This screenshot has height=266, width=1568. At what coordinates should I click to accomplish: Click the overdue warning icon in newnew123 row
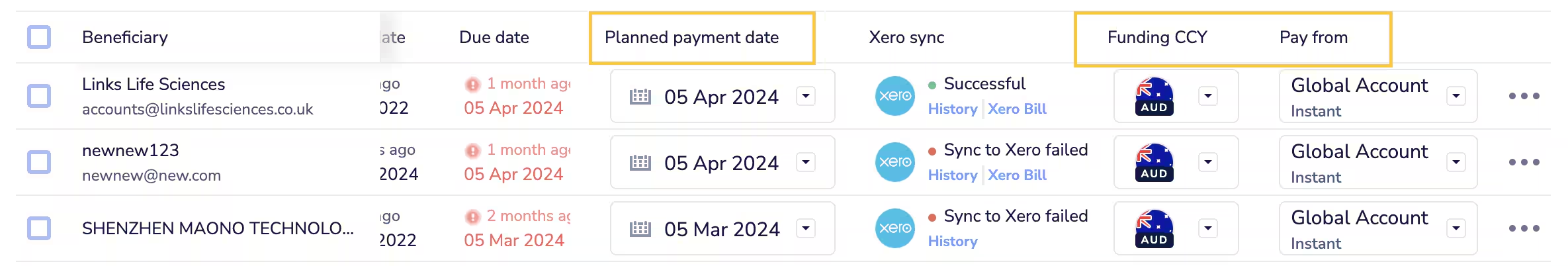472,150
